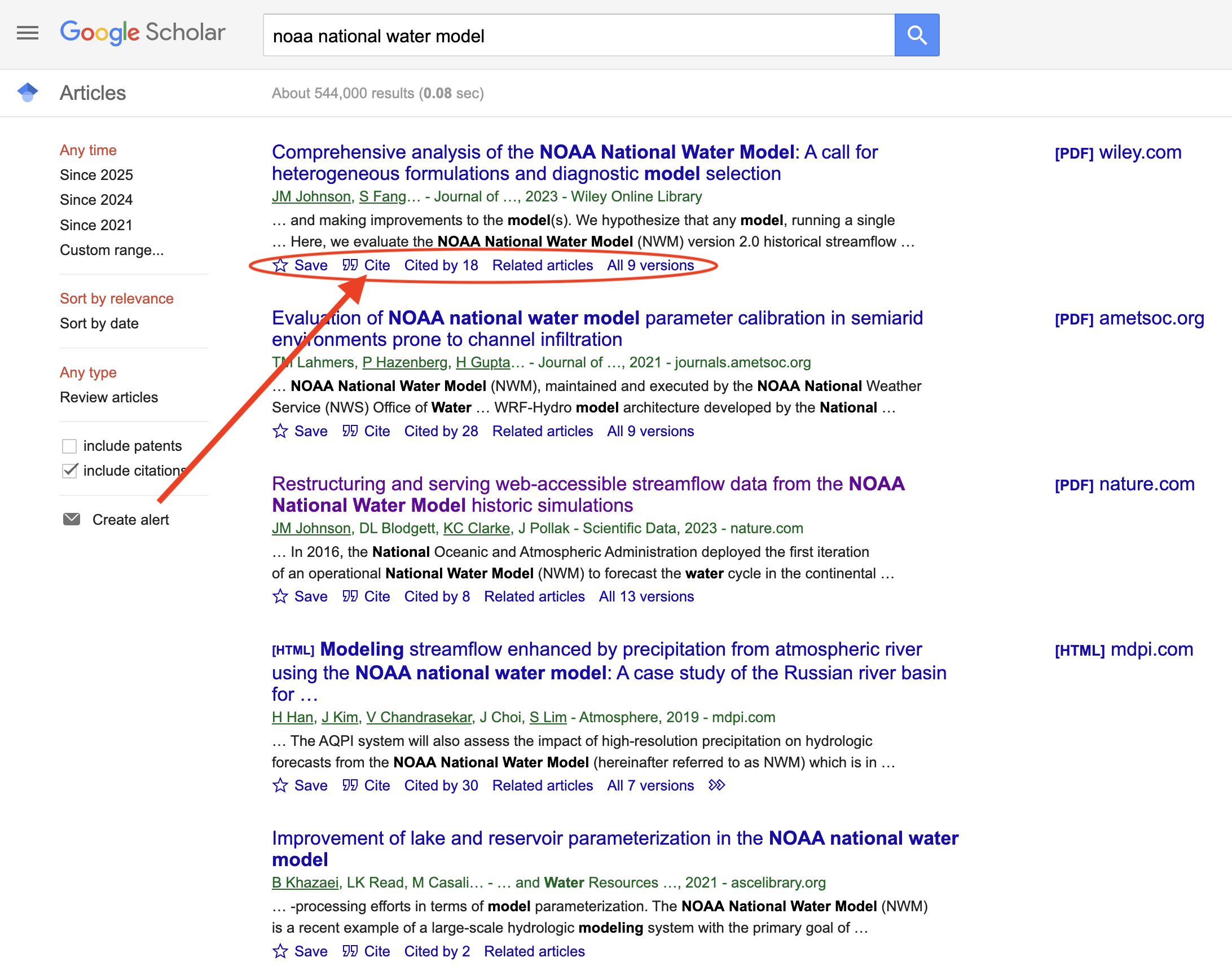The image size is (1232, 975).
Task: Click Cited by 30
Action: pyautogui.click(x=441, y=785)
